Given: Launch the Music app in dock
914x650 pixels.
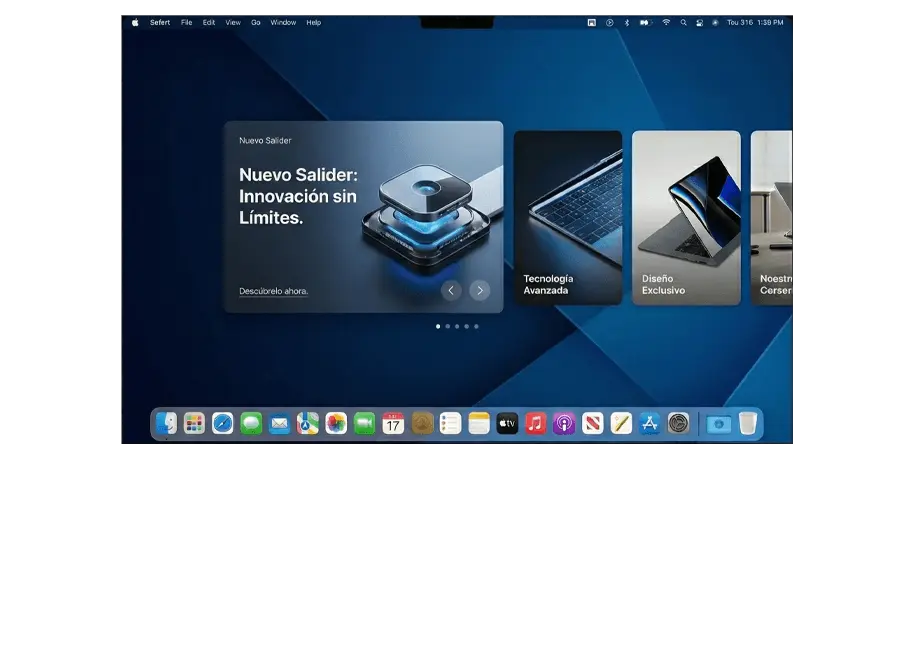Looking at the screenshot, I should pos(536,424).
